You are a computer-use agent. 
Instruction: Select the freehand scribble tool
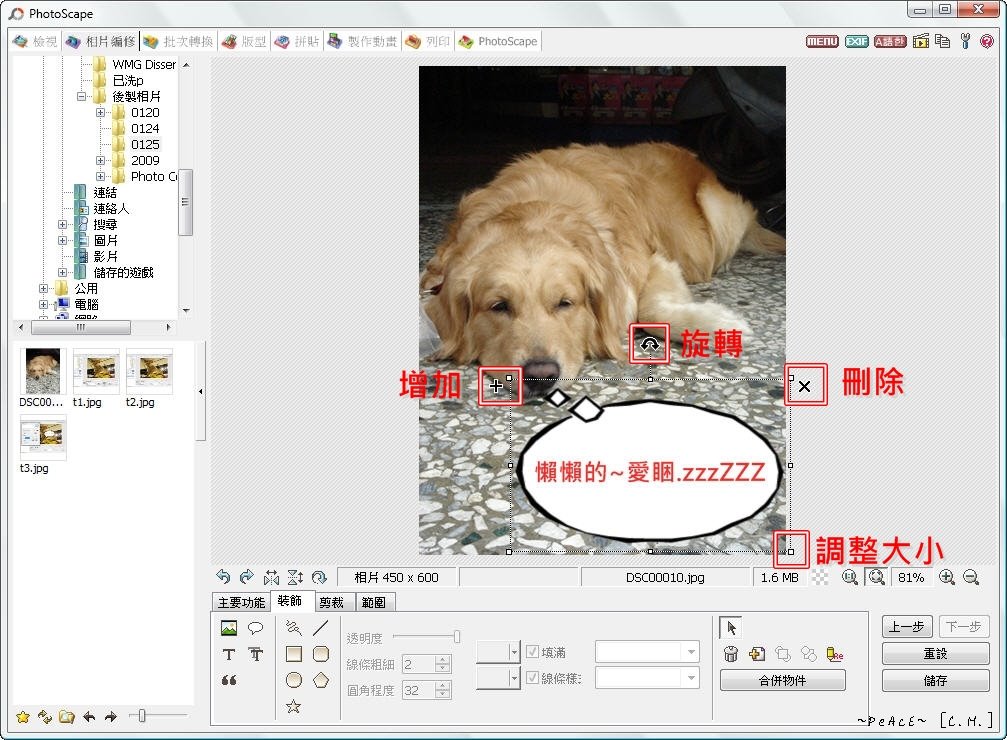click(x=293, y=628)
